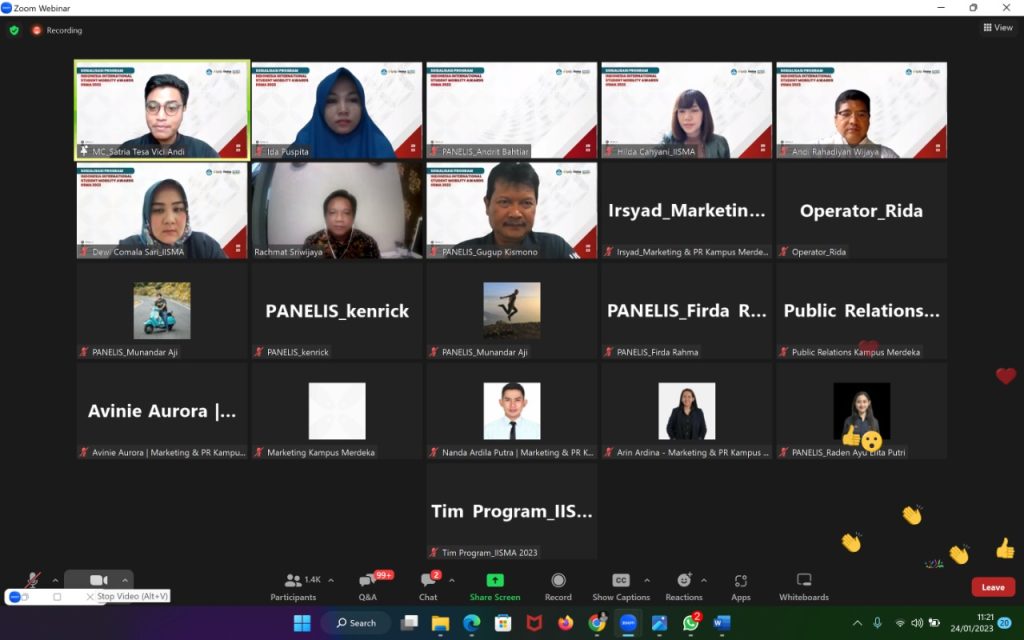The width and height of the screenshot is (1024, 640).
Task: Open McAfee from the taskbar
Action: tap(534, 623)
